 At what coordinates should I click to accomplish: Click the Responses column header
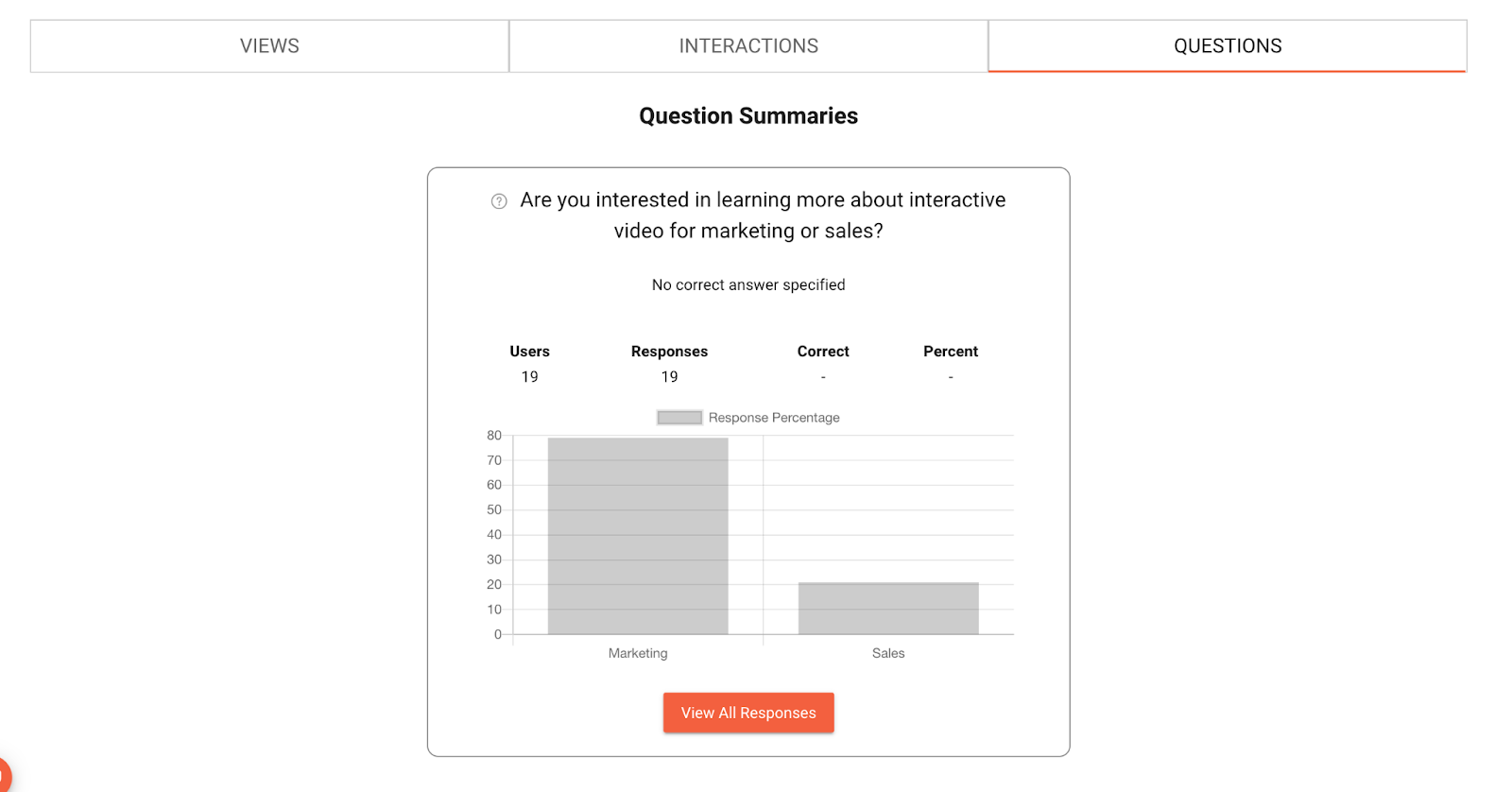coord(669,352)
